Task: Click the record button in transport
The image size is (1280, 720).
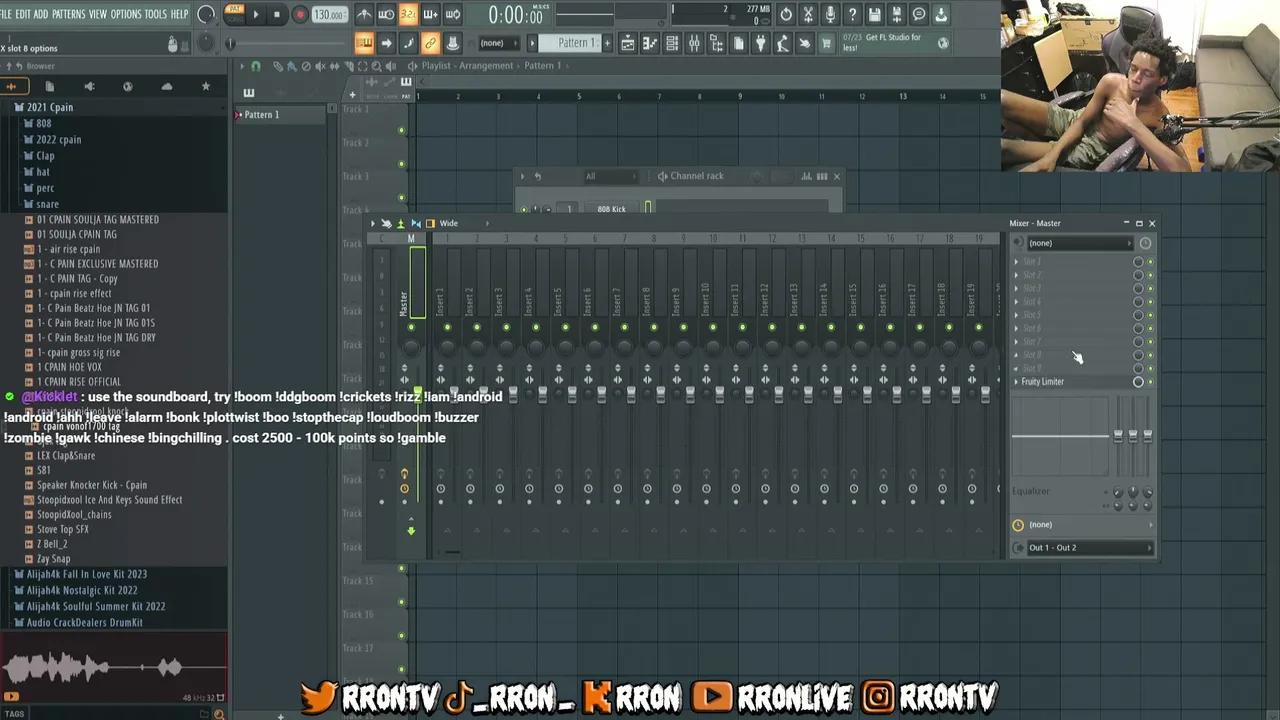Action: [299, 14]
